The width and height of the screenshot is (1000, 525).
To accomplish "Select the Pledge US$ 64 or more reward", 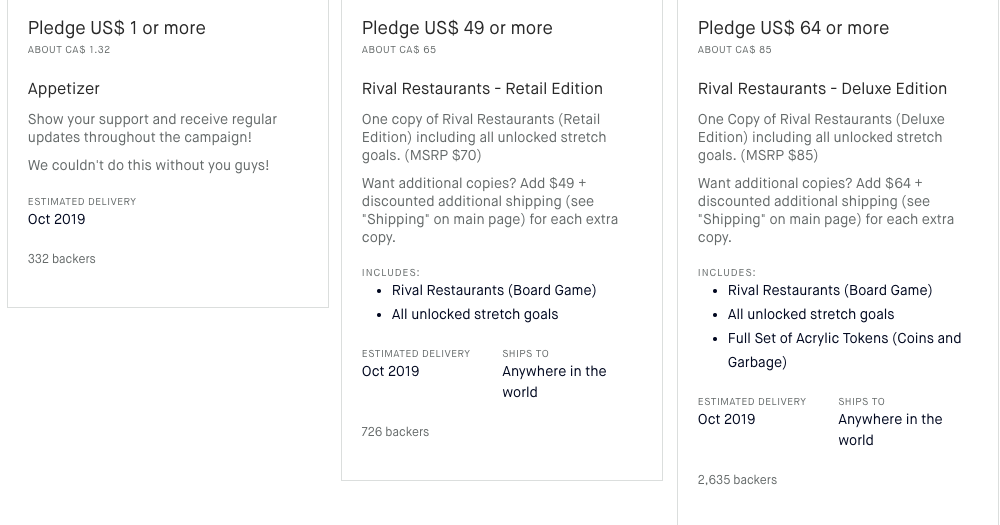I will point(793,28).
